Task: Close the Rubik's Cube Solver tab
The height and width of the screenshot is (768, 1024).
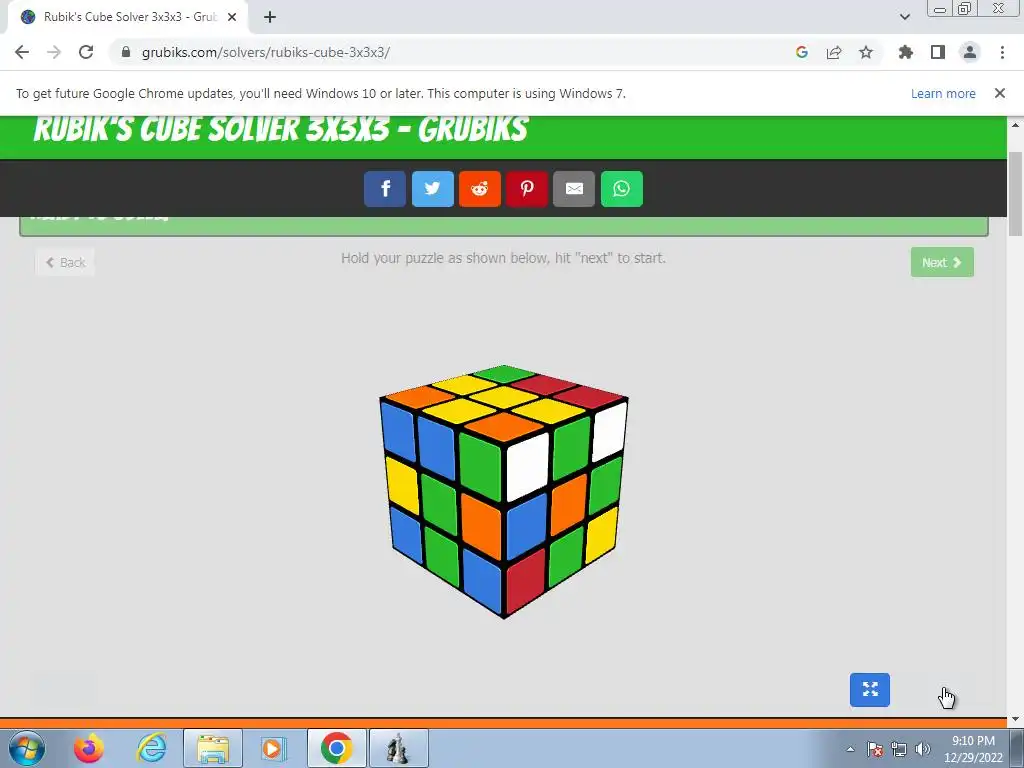Action: pos(232,17)
